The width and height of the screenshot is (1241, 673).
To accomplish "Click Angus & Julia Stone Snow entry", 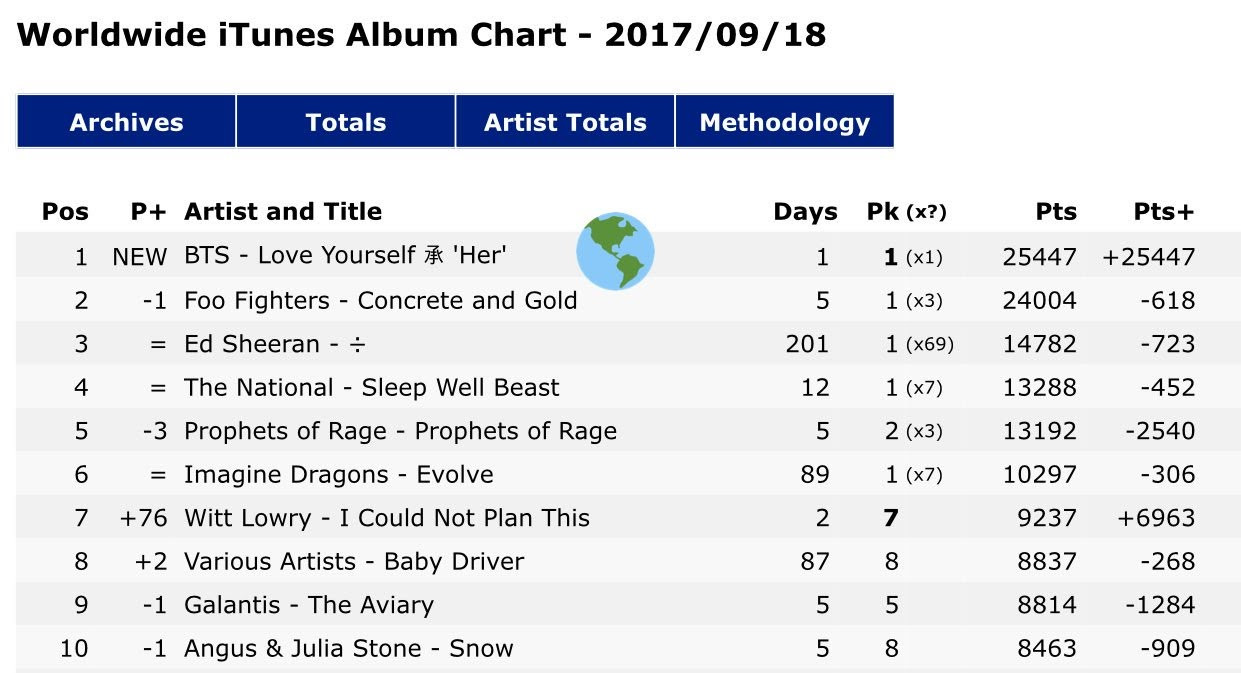I will [348, 649].
